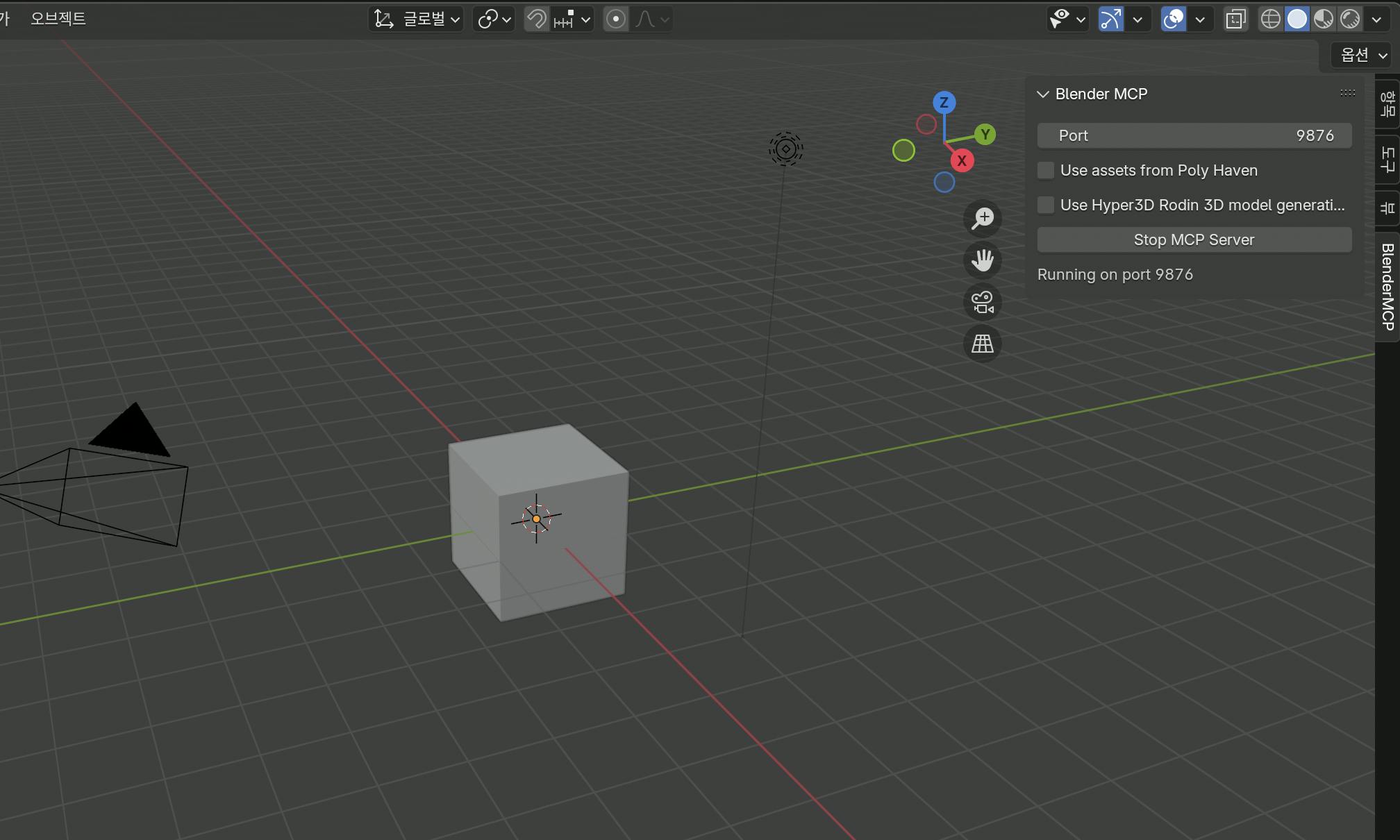Select wireframe viewport shading
Screen dimensions: 1400x840
(x=1270, y=19)
